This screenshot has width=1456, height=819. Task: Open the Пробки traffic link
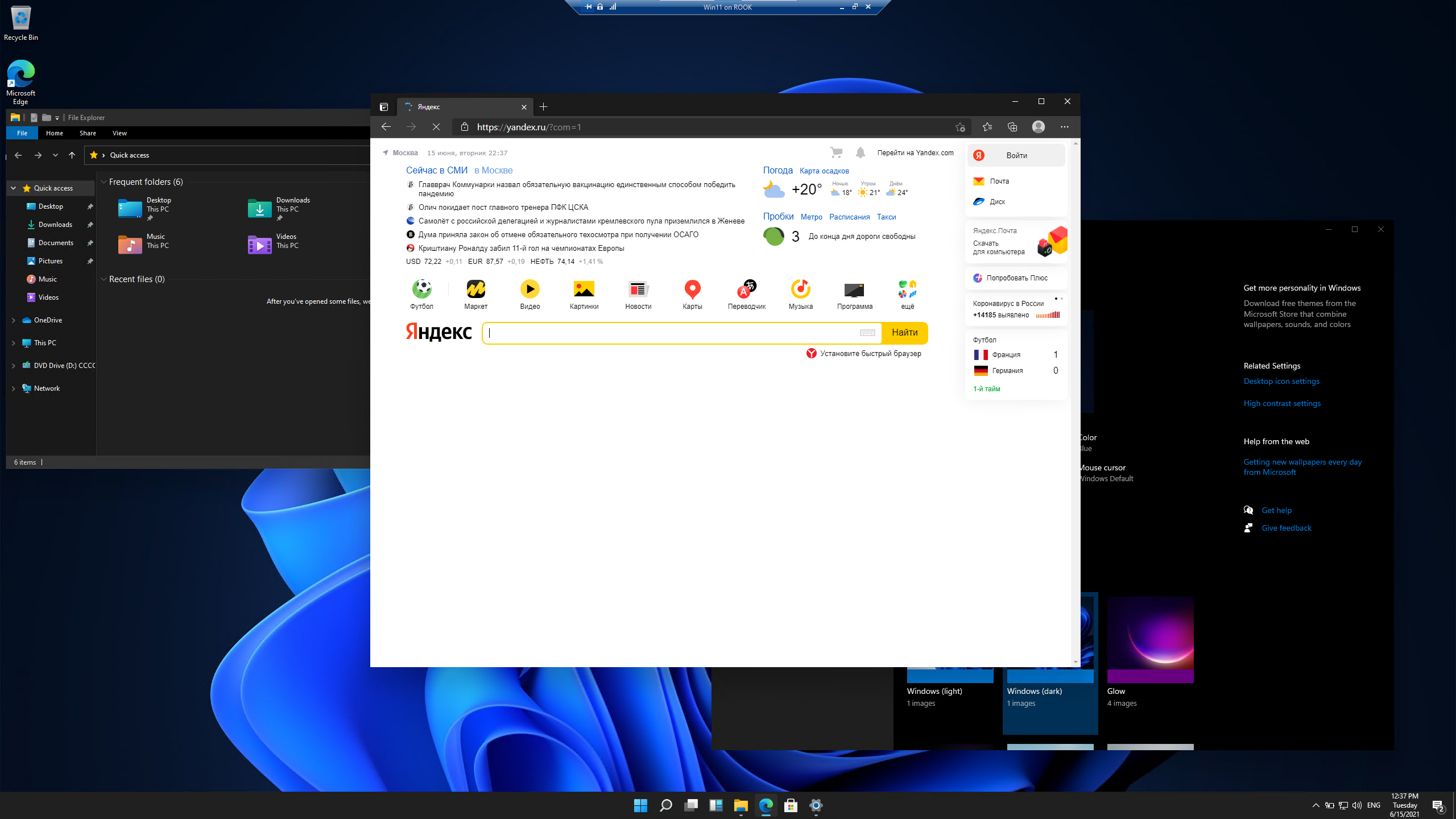(x=778, y=216)
